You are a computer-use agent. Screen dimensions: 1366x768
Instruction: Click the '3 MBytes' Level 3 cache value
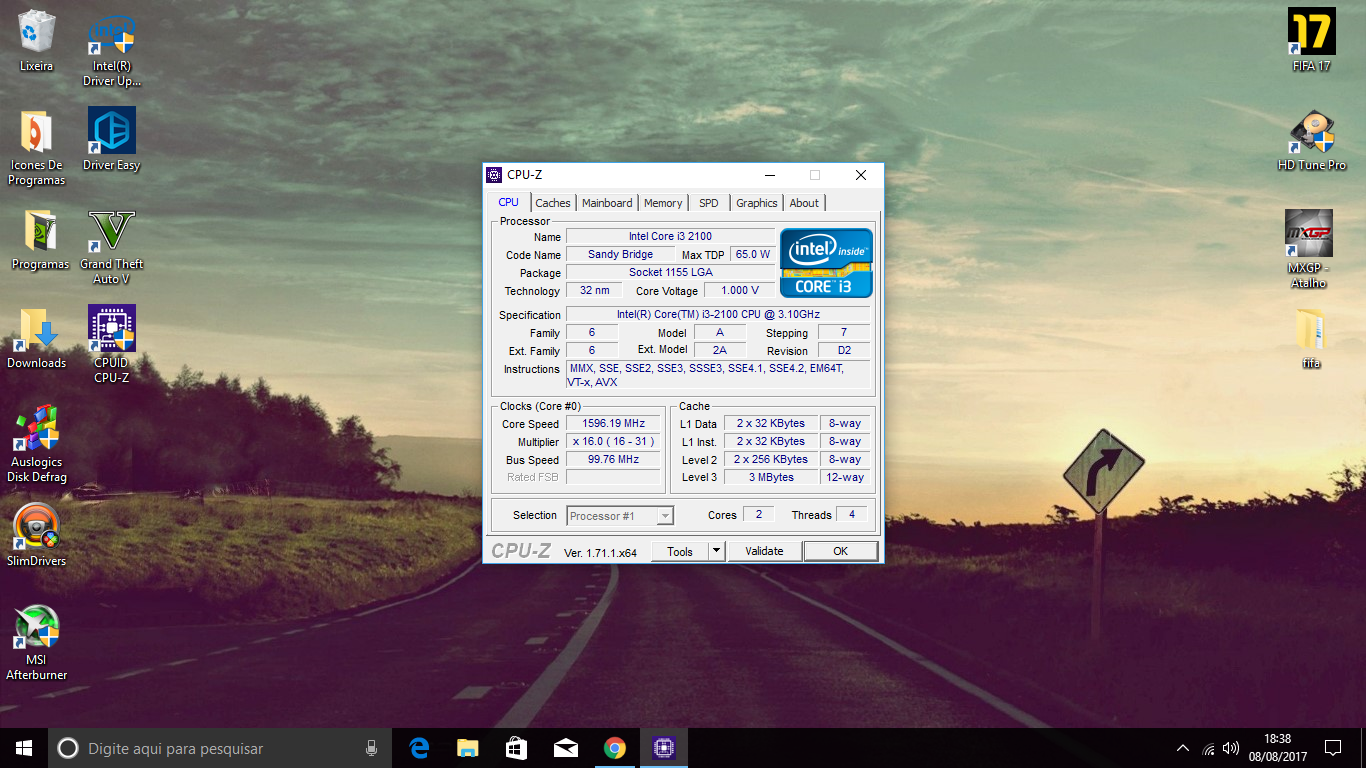[771, 477]
